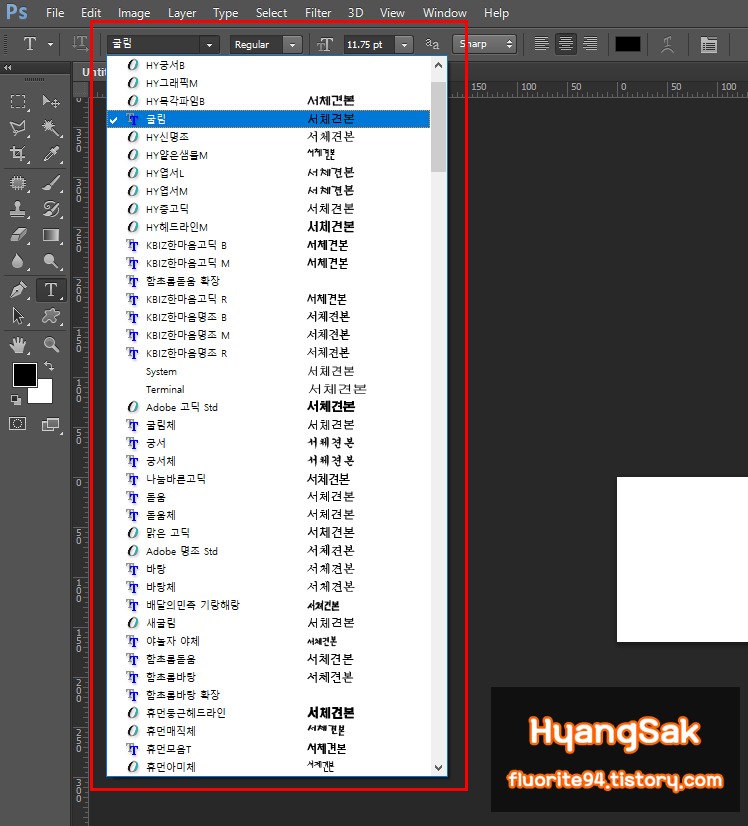Toggle the Character and Paragraph panels
748x826 pixels.
coord(708,44)
